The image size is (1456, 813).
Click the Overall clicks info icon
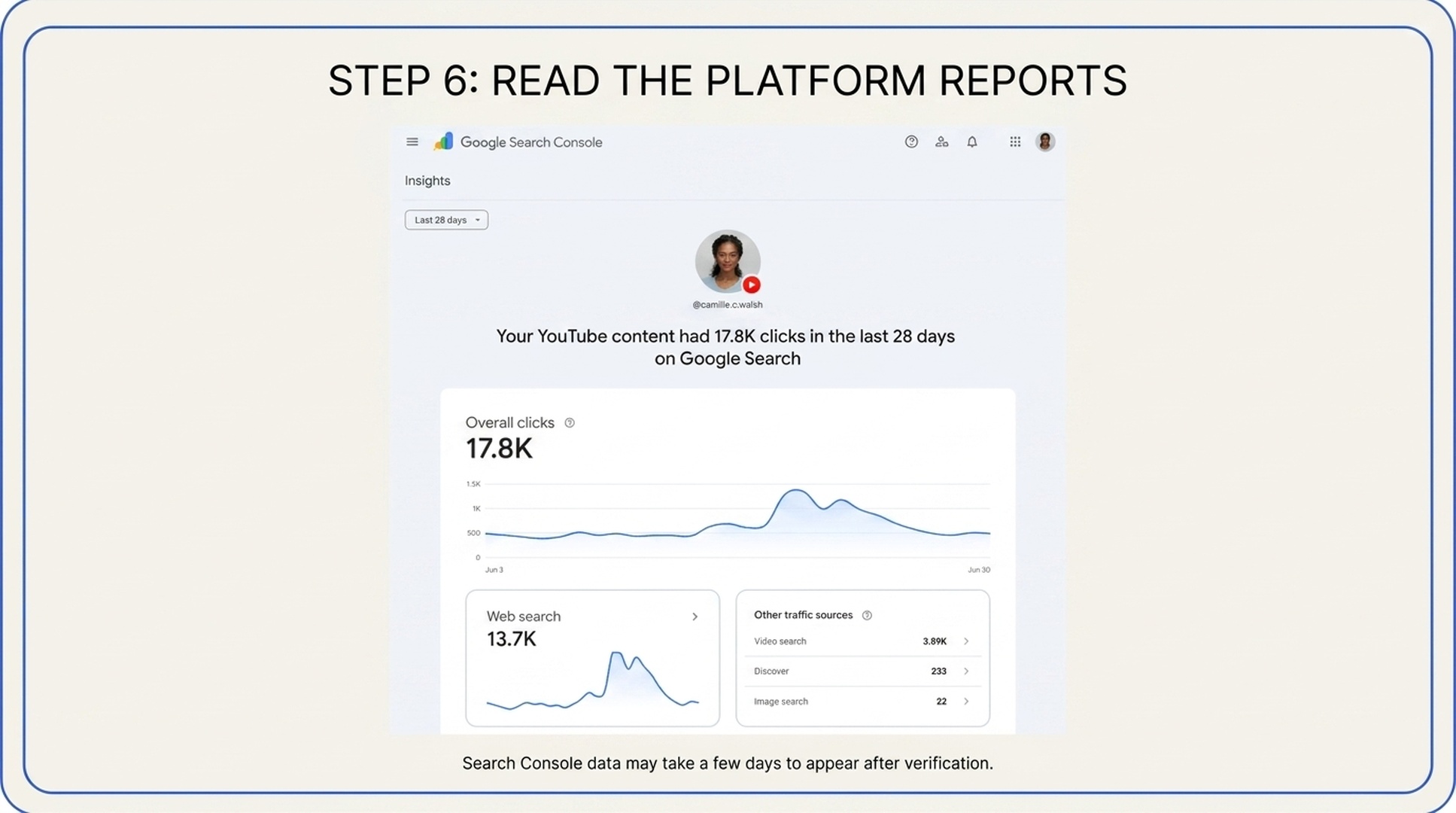[x=570, y=423]
